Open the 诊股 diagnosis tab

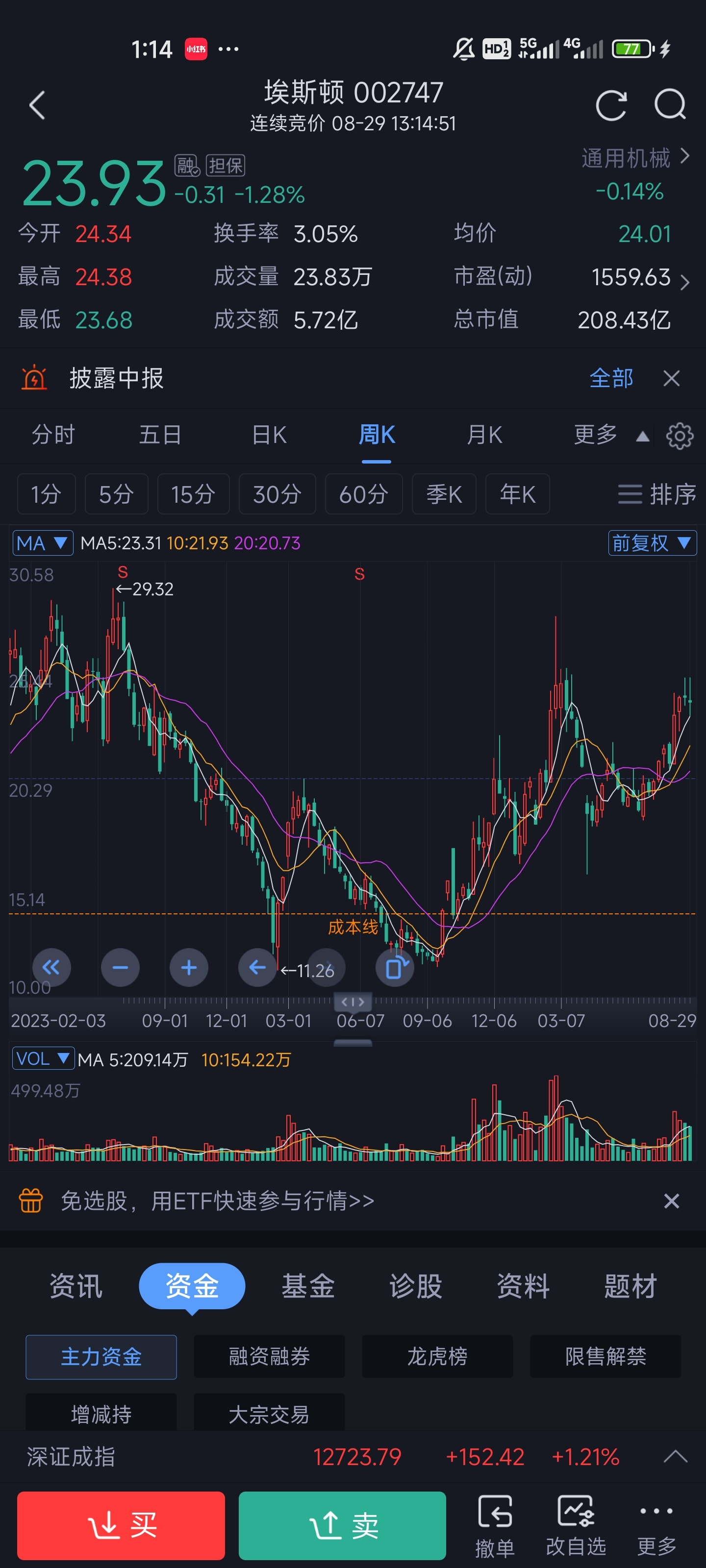pyautogui.click(x=415, y=1286)
